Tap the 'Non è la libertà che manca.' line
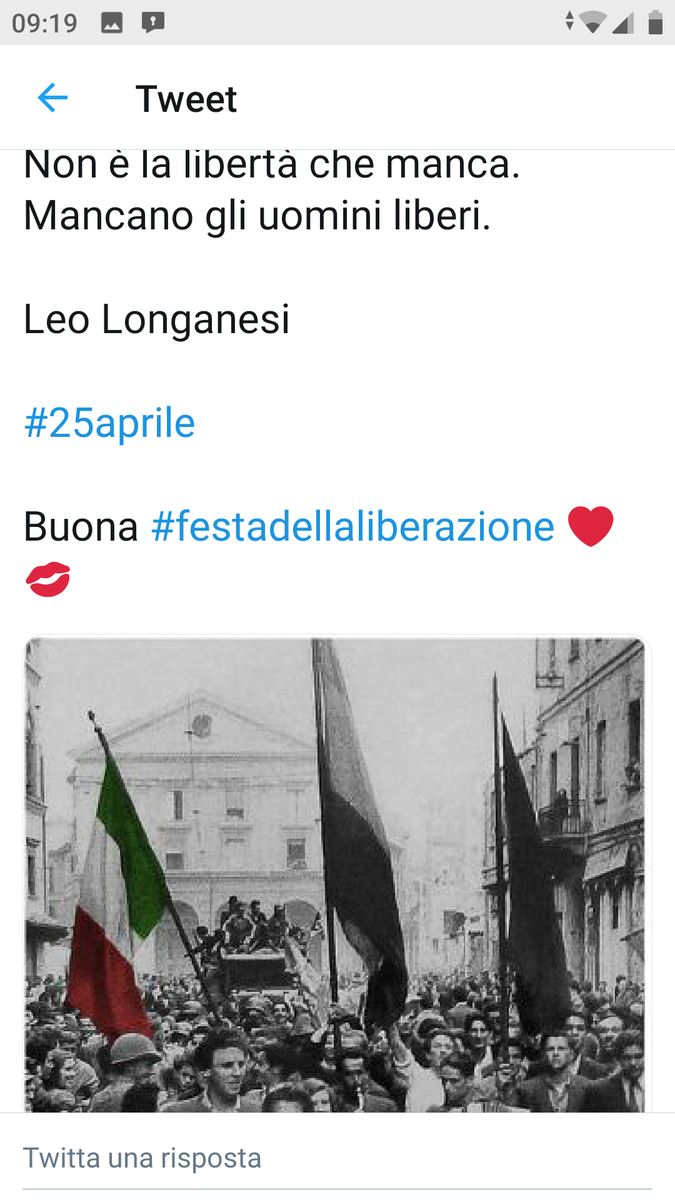675x1200 pixels. coord(272,165)
